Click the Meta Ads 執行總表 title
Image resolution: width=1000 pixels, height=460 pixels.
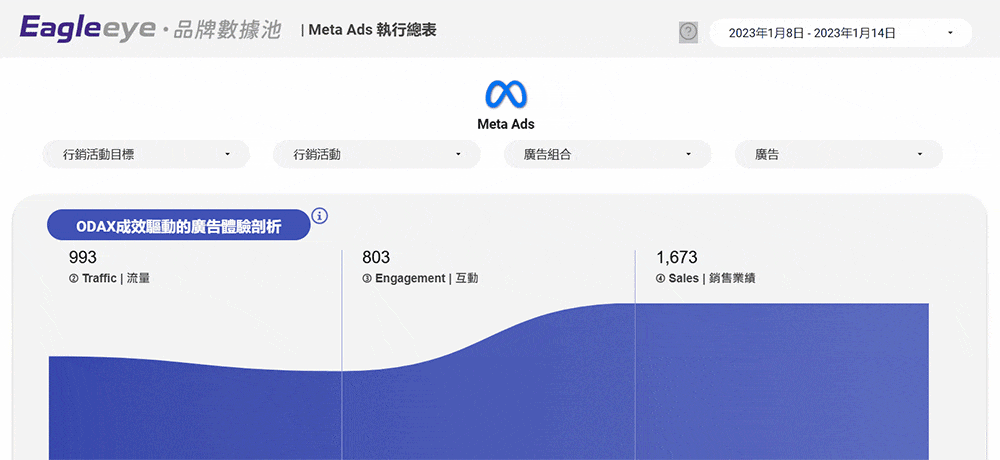point(372,30)
